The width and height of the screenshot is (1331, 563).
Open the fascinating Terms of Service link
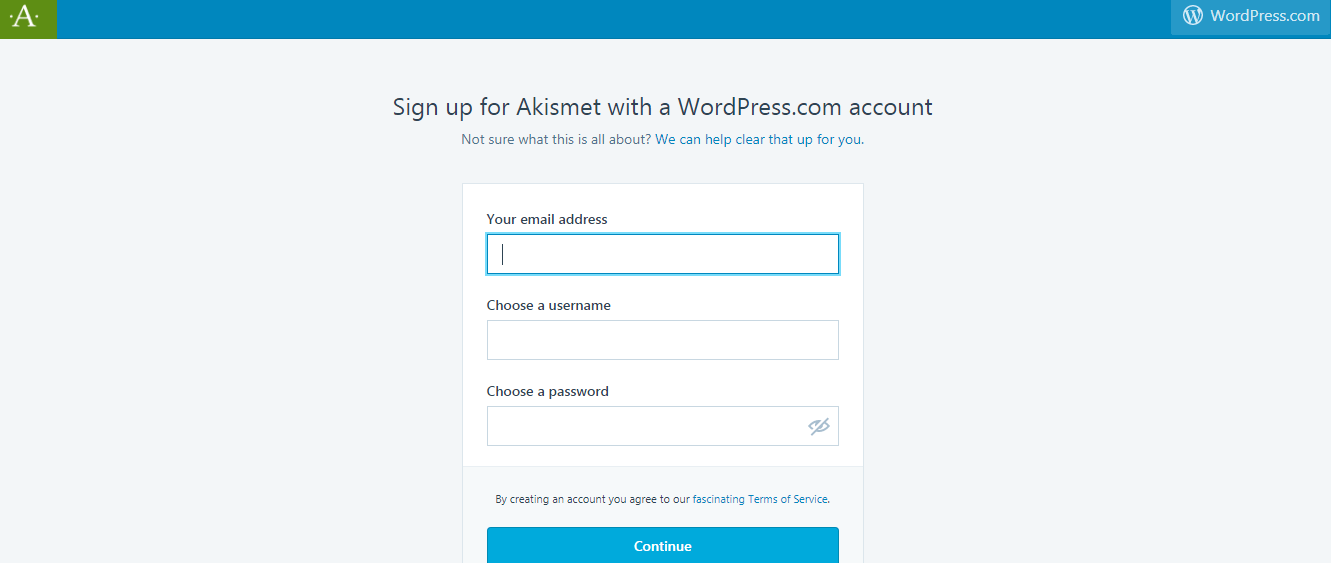(787, 499)
